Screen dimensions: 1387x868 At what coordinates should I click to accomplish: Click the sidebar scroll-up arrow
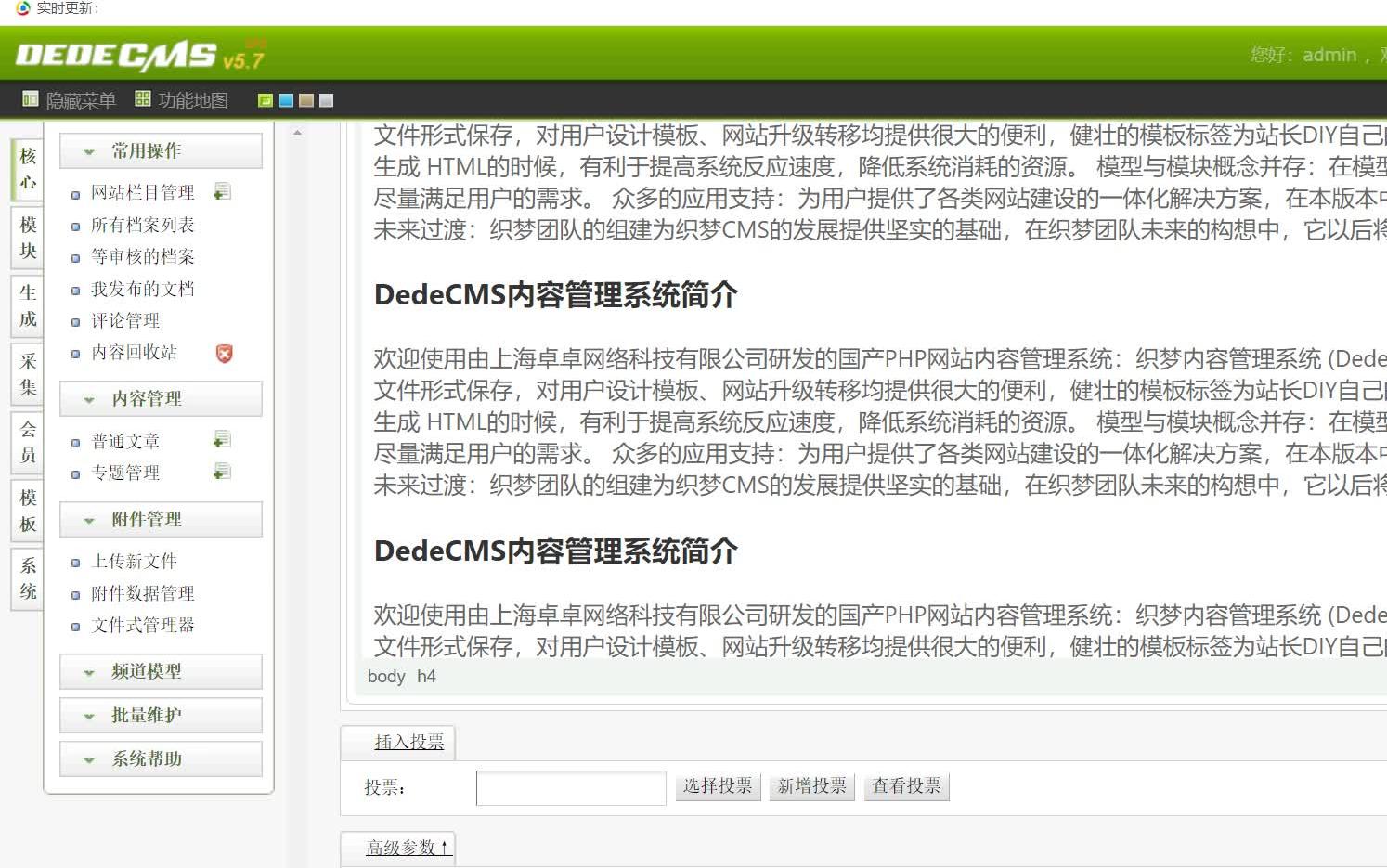[297, 133]
